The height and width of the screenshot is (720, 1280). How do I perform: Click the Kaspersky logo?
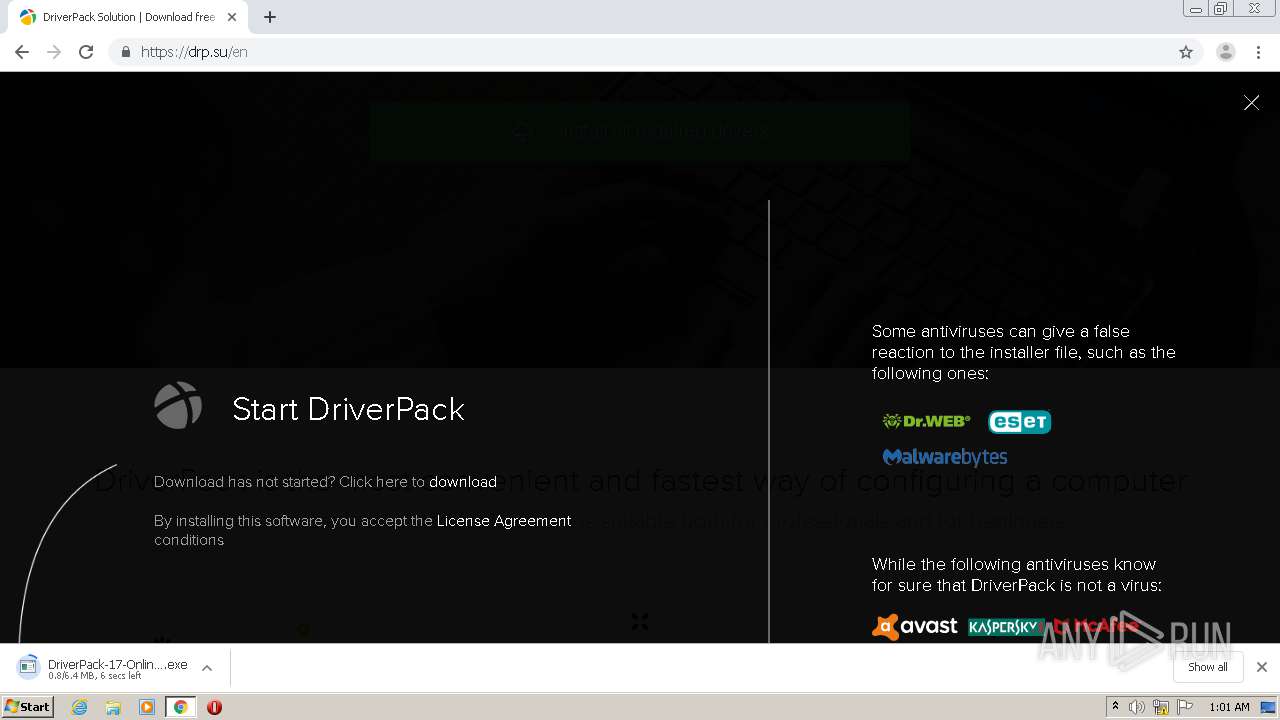tap(1004, 627)
